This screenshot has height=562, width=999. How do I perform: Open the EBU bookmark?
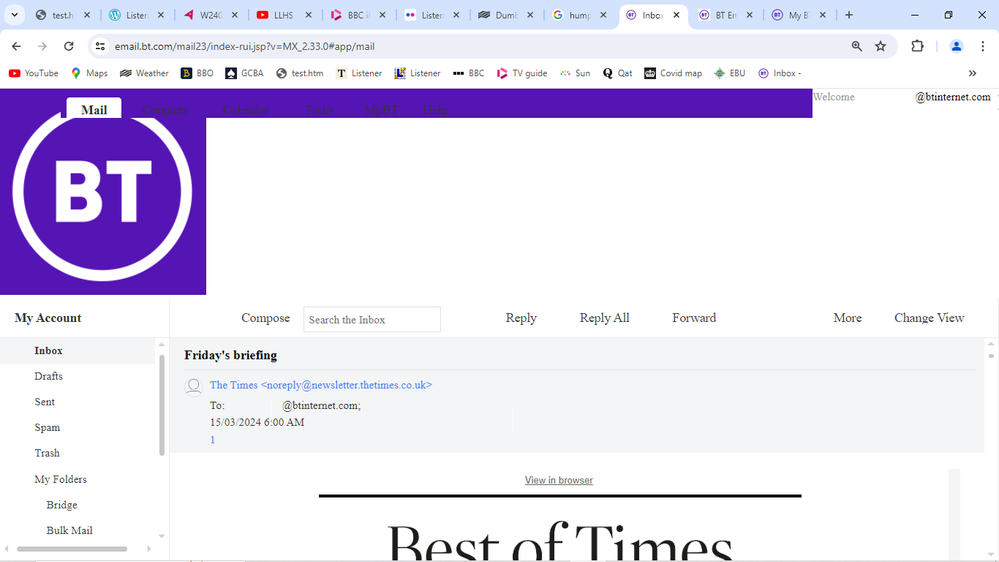tap(729, 73)
